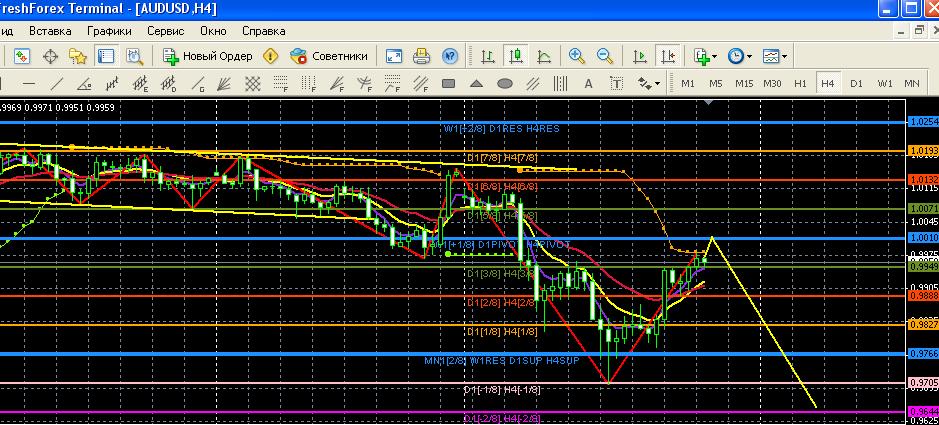Screen dimensions: 939x425
Task: Click the chart shift triangle marker
Action: click(x=709, y=103)
